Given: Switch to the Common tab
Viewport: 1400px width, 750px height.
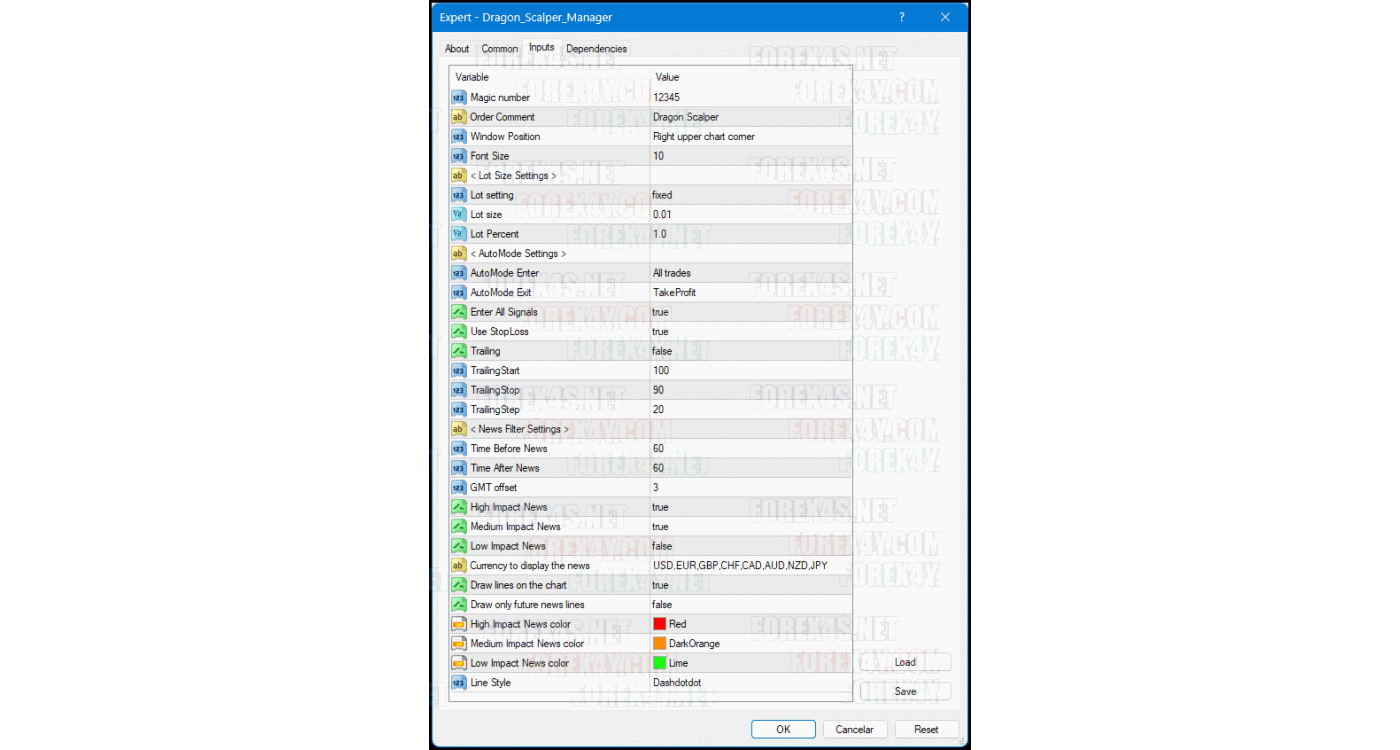Looking at the screenshot, I should pyautogui.click(x=499, y=49).
